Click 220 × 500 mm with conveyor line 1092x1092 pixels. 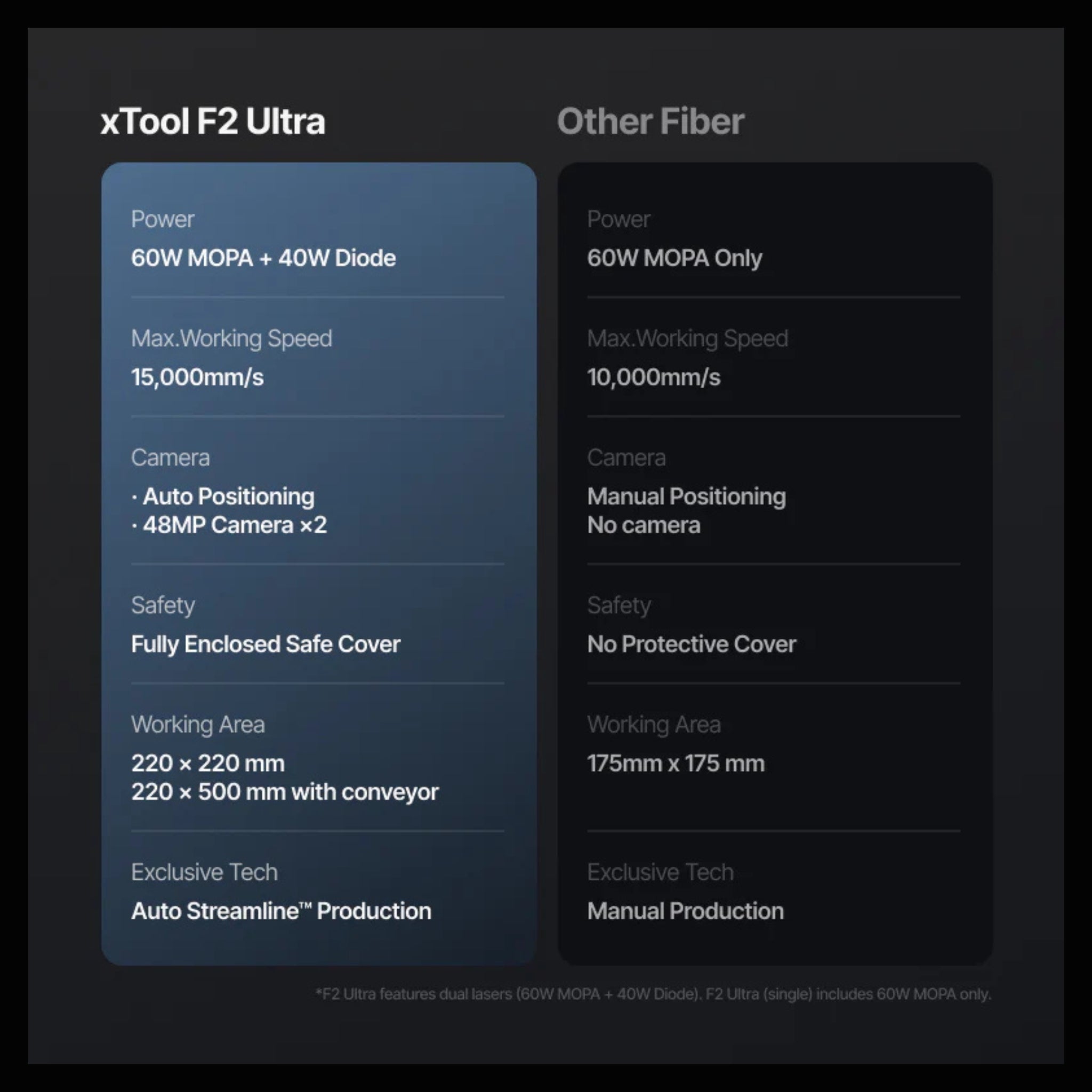(x=285, y=792)
